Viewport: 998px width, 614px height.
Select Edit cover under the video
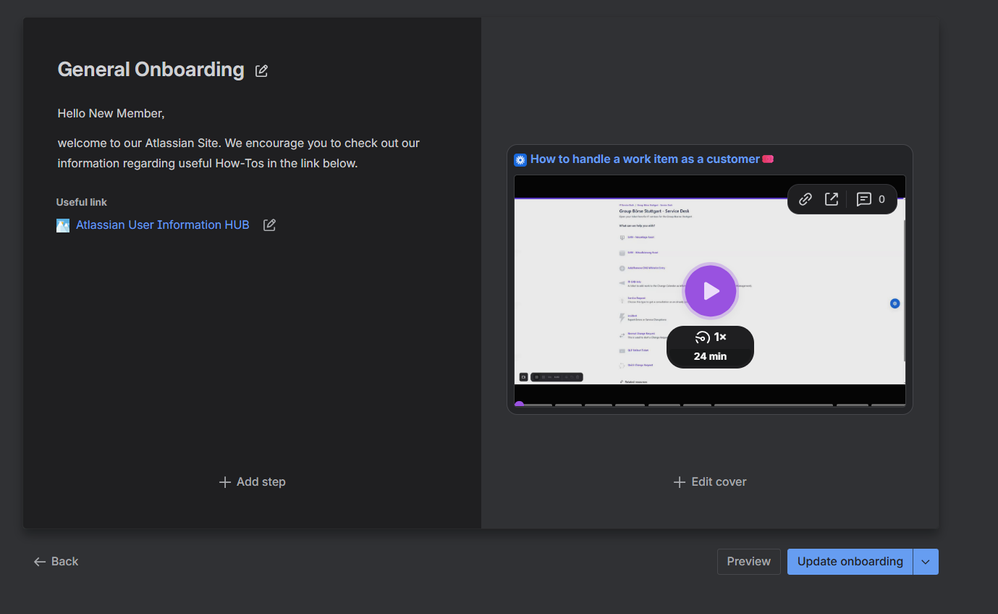tap(710, 482)
